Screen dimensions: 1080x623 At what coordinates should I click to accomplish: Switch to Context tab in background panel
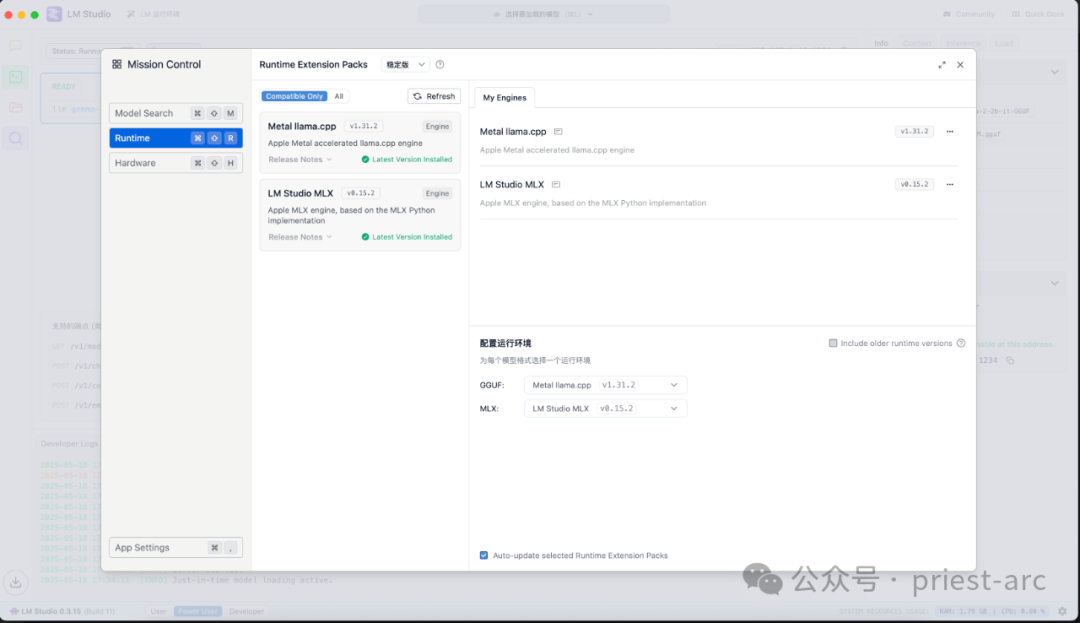[x=917, y=43]
